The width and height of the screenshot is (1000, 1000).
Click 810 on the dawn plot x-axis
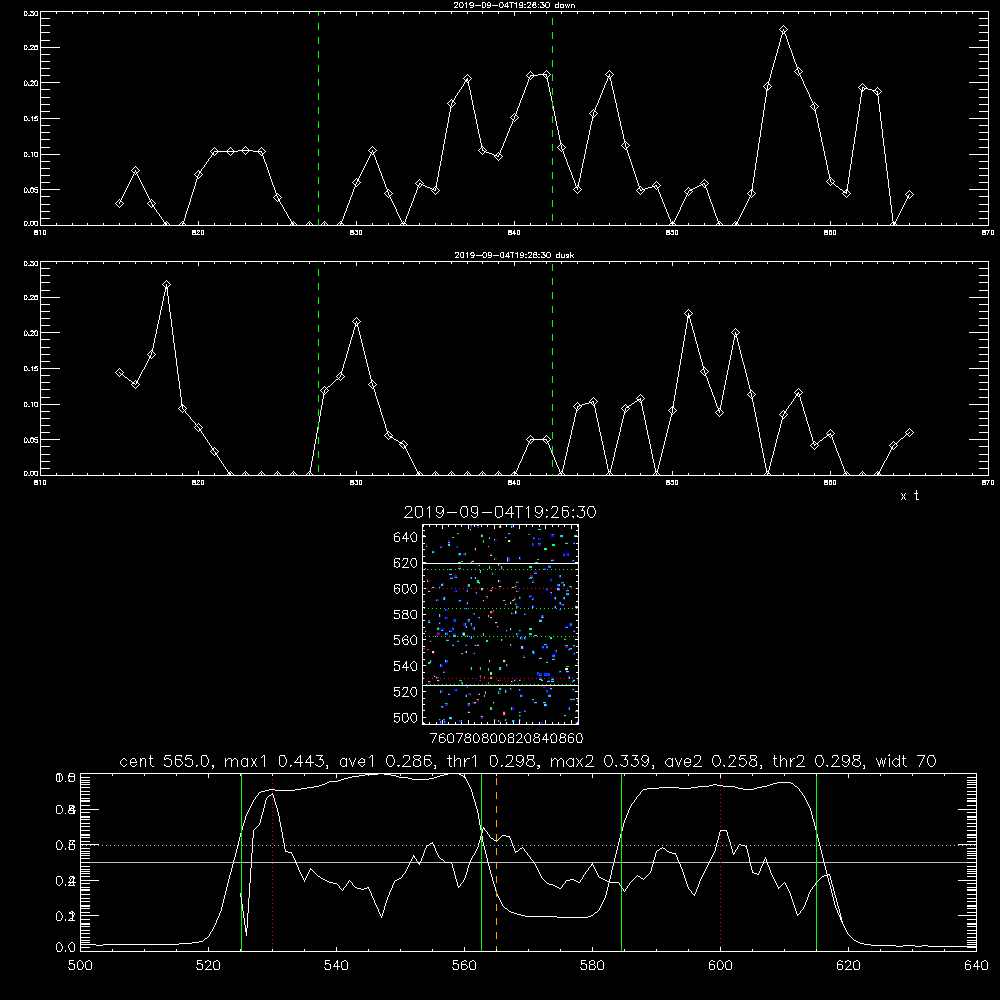40,233
